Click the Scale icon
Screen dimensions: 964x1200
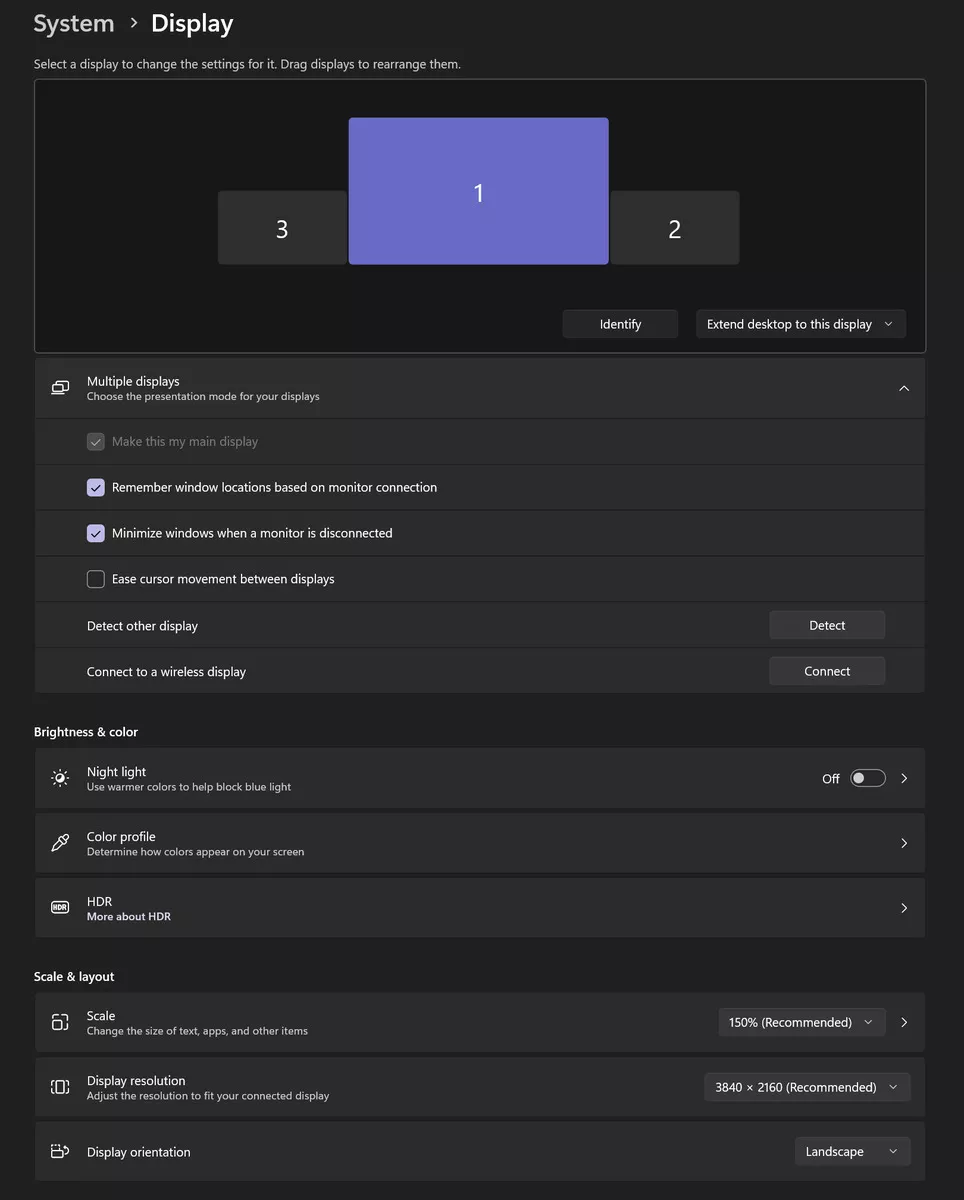[60, 1022]
